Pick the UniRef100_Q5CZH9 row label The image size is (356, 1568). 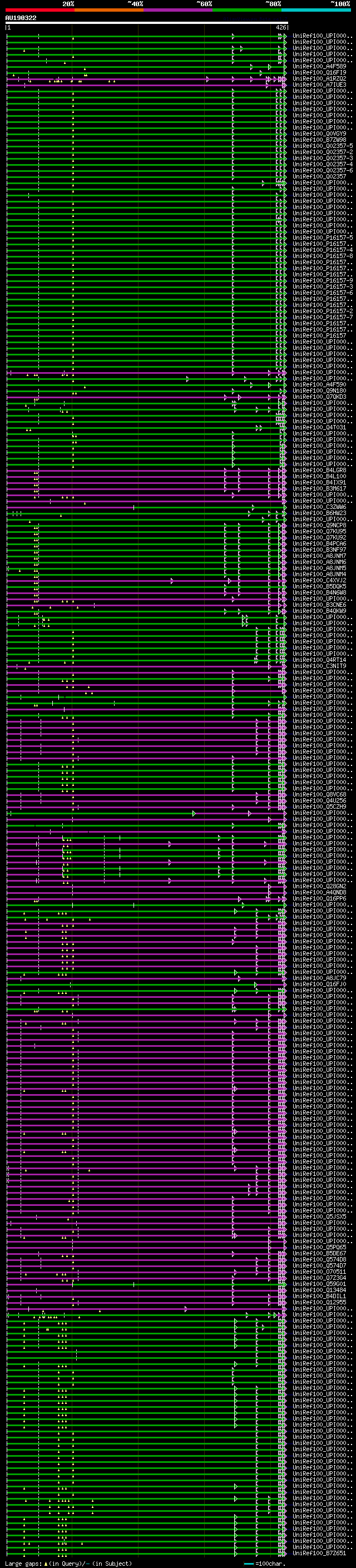click(x=319, y=807)
